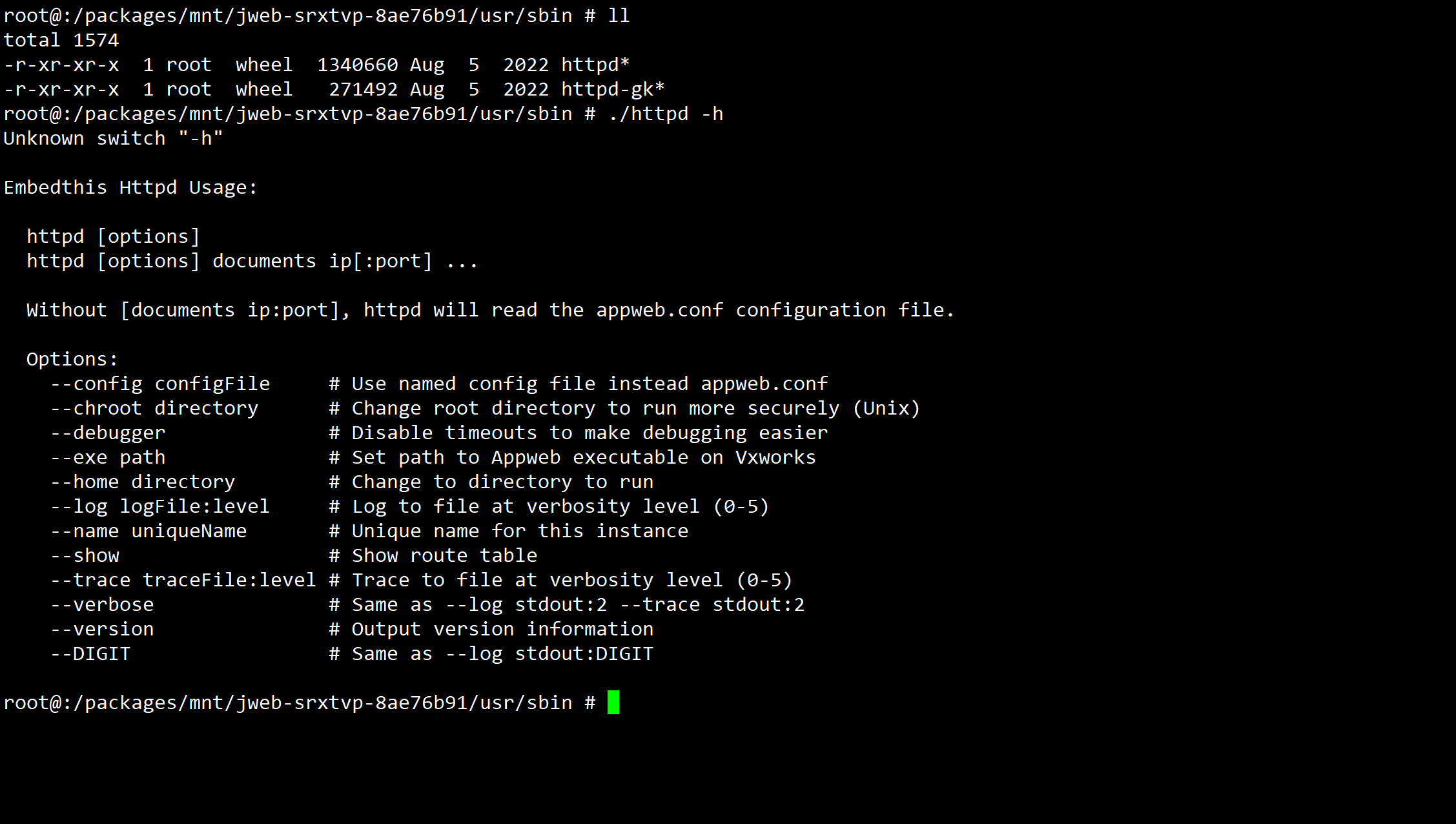Click the --log logFile:level option
Image resolution: width=1456 pixels, height=824 pixels.
click(x=160, y=506)
